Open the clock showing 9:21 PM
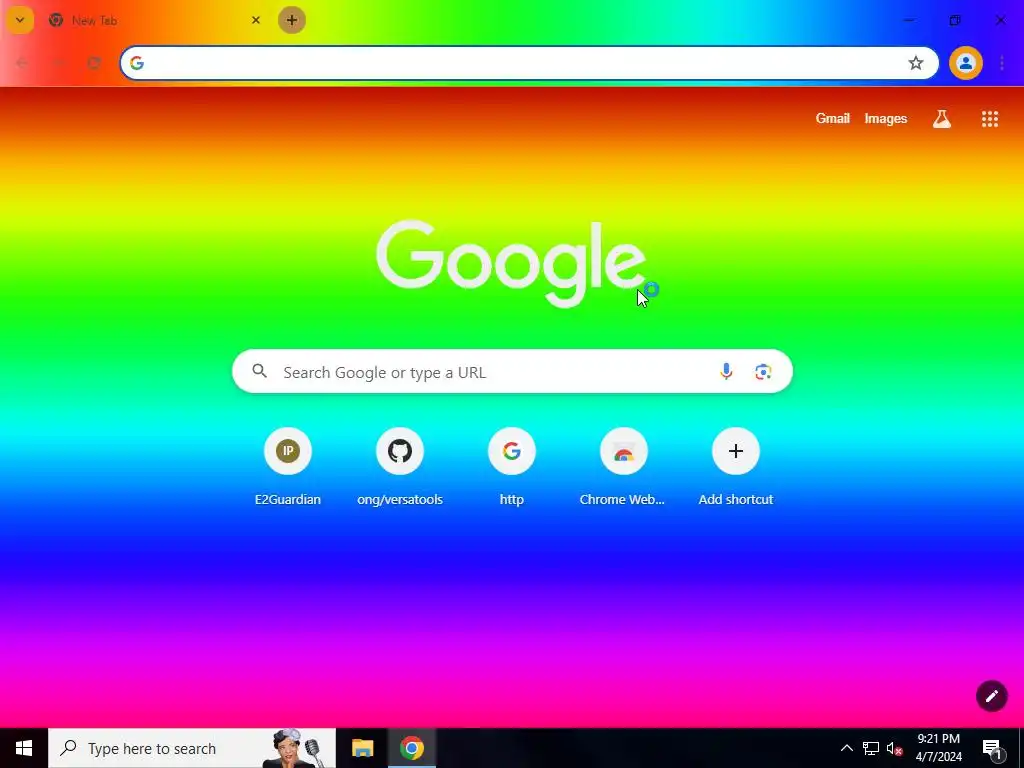 click(938, 748)
